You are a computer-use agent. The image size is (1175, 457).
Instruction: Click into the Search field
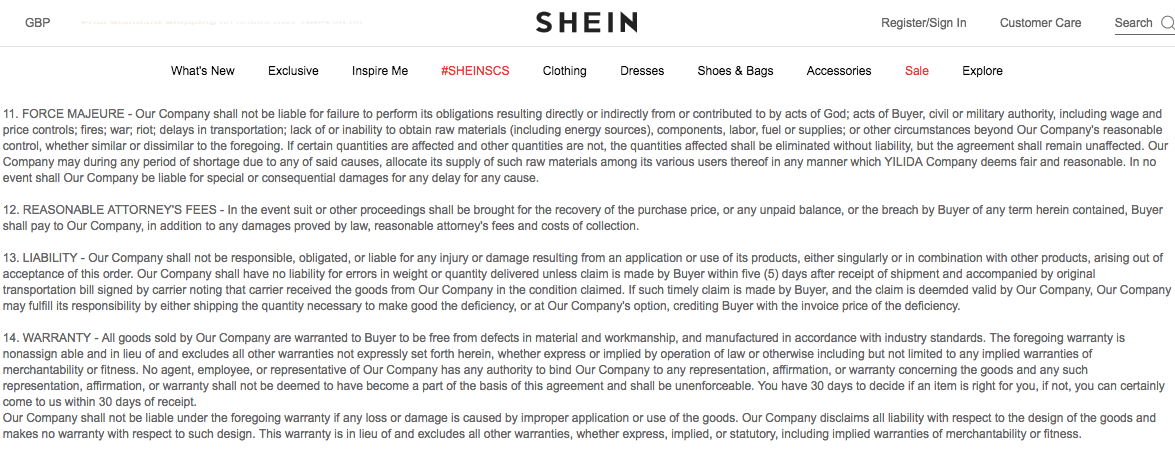point(1133,23)
